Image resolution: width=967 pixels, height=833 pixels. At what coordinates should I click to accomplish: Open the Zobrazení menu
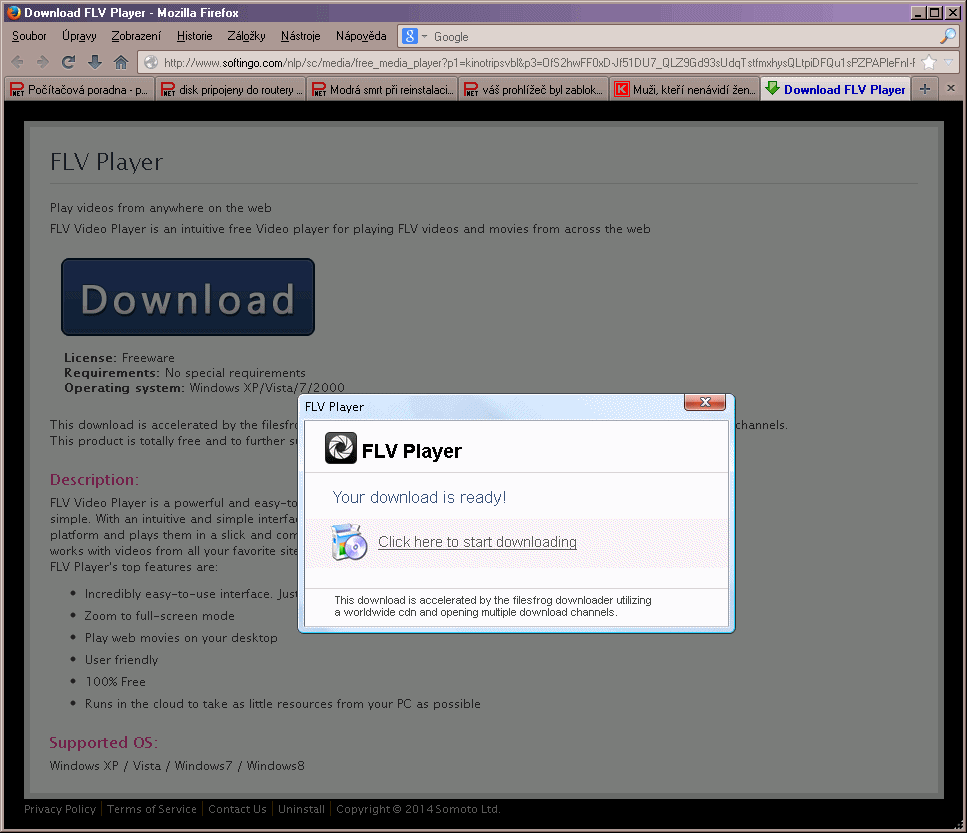click(136, 36)
